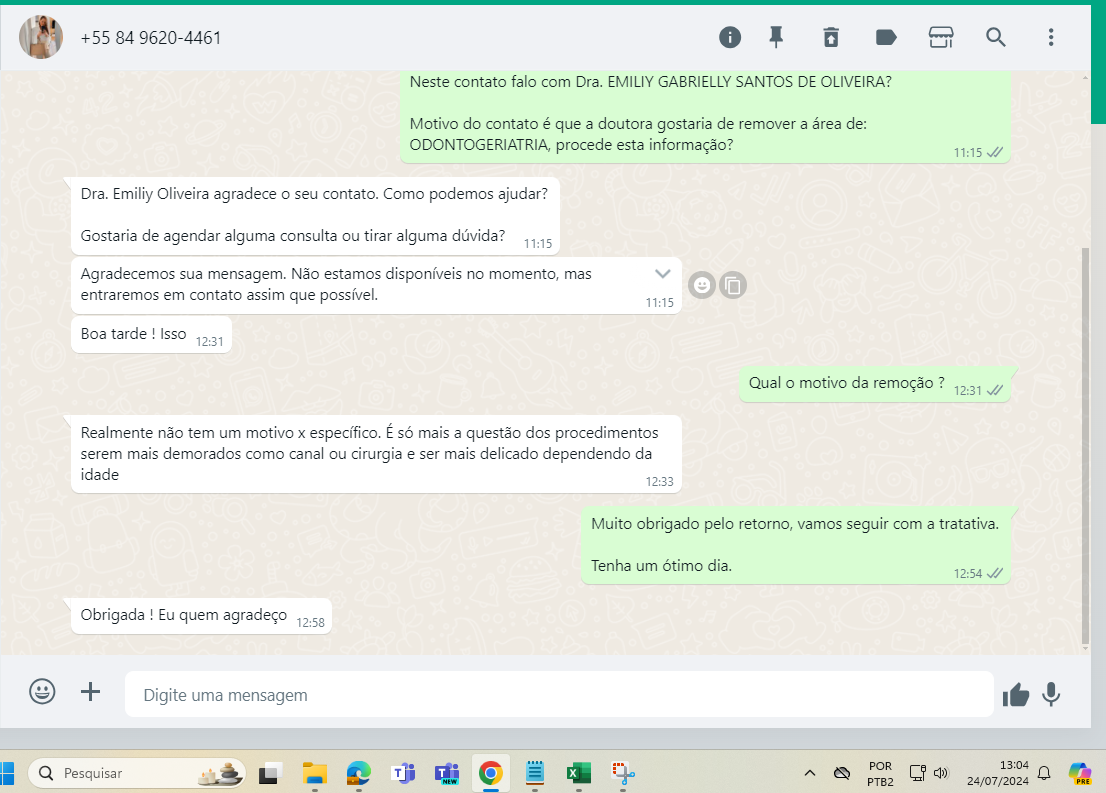
Task: Expand options chevron on 'Agradecemos sua mensagem'
Action: coord(662,274)
